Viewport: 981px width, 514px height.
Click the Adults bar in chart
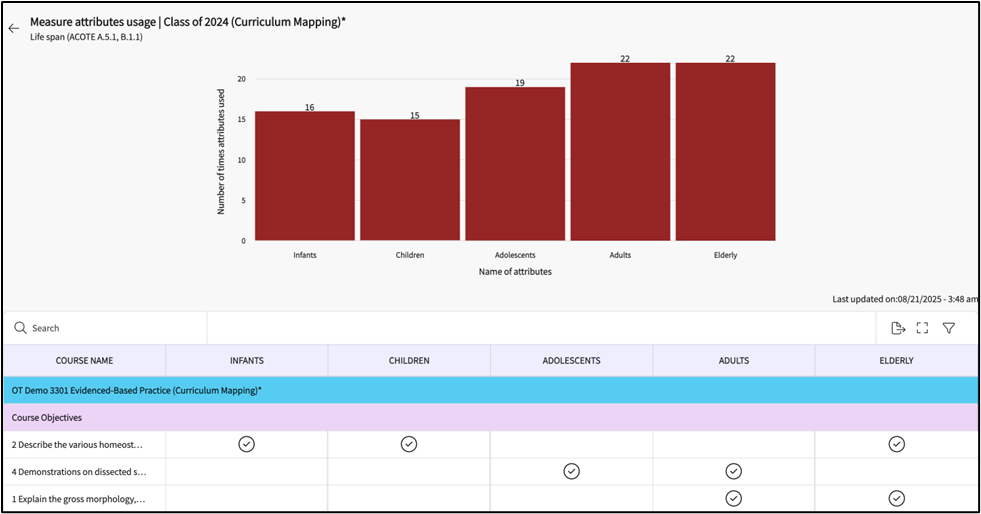(x=620, y=152)
